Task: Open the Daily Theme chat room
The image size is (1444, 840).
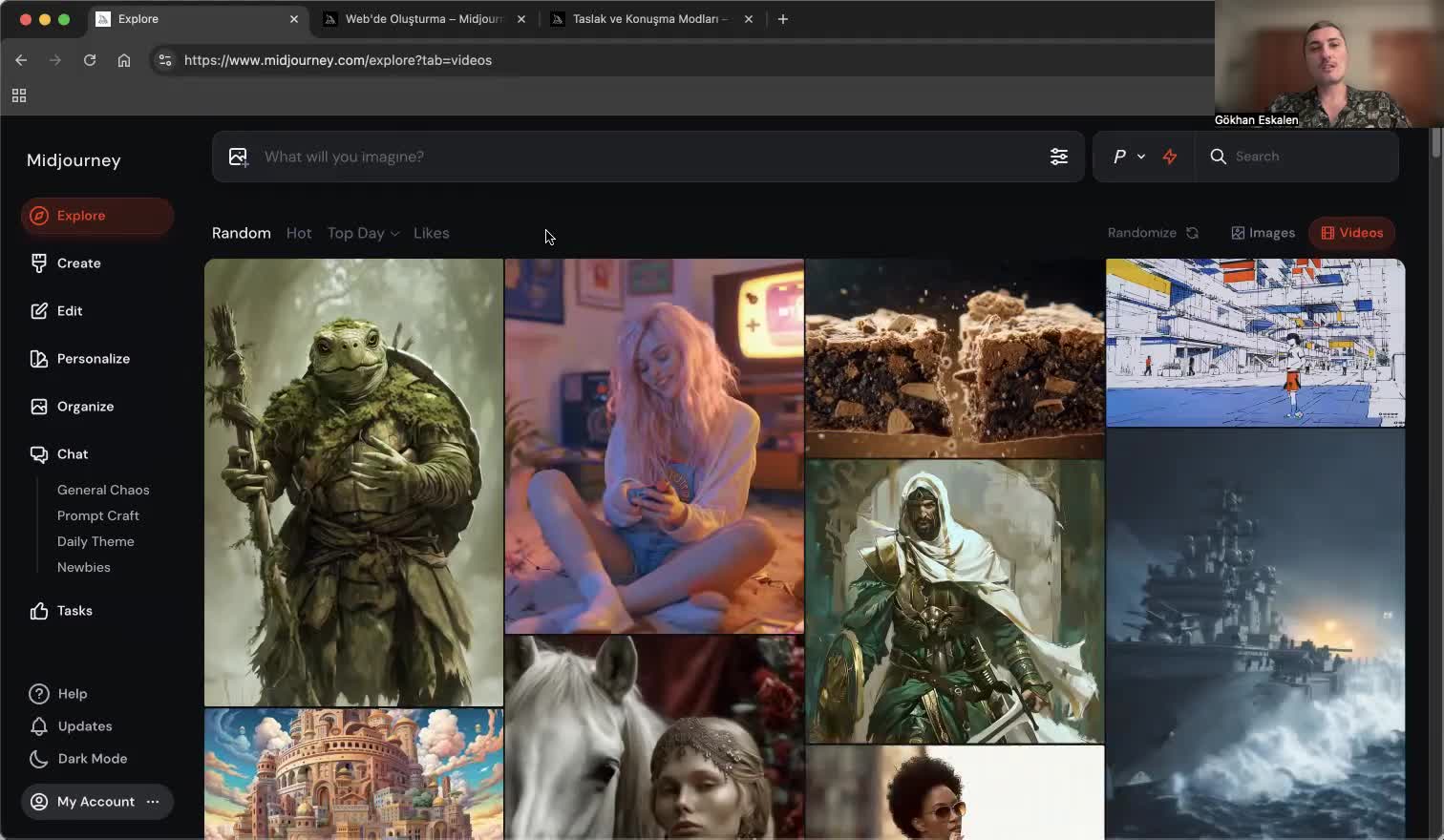Action: (96, 541)
